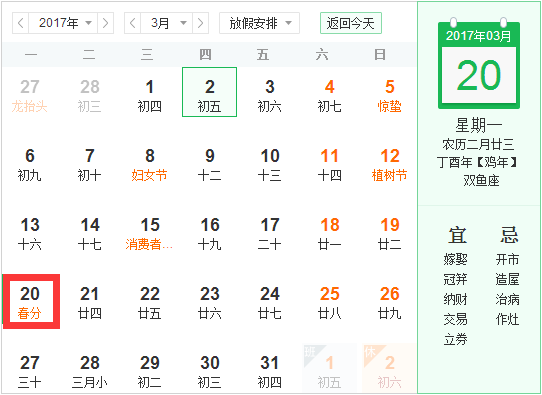Select March 18 廿一
The height and width of the screenshot is (395, 542).
pos(329,233)
